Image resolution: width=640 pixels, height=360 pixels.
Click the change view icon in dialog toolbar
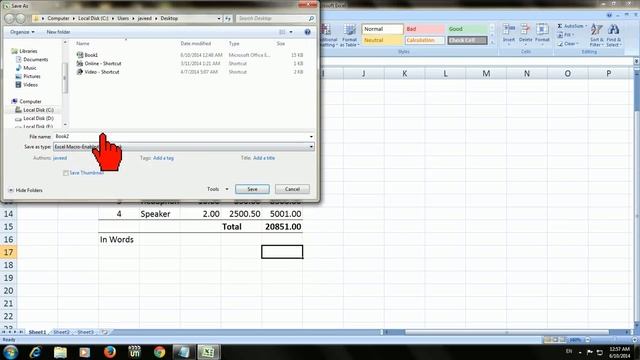click(282, 32)
